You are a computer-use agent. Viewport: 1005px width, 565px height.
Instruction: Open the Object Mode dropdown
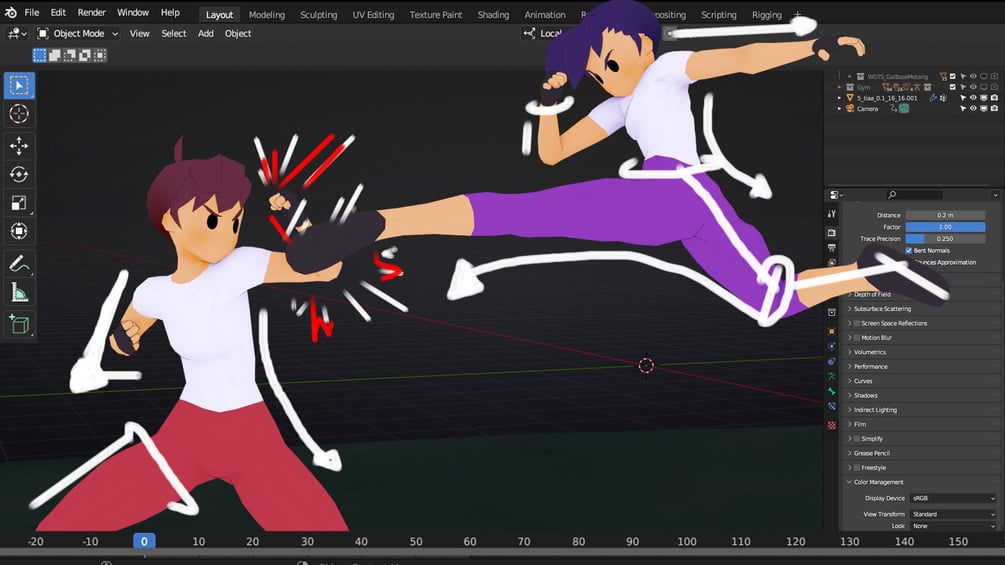pos(78,33)
